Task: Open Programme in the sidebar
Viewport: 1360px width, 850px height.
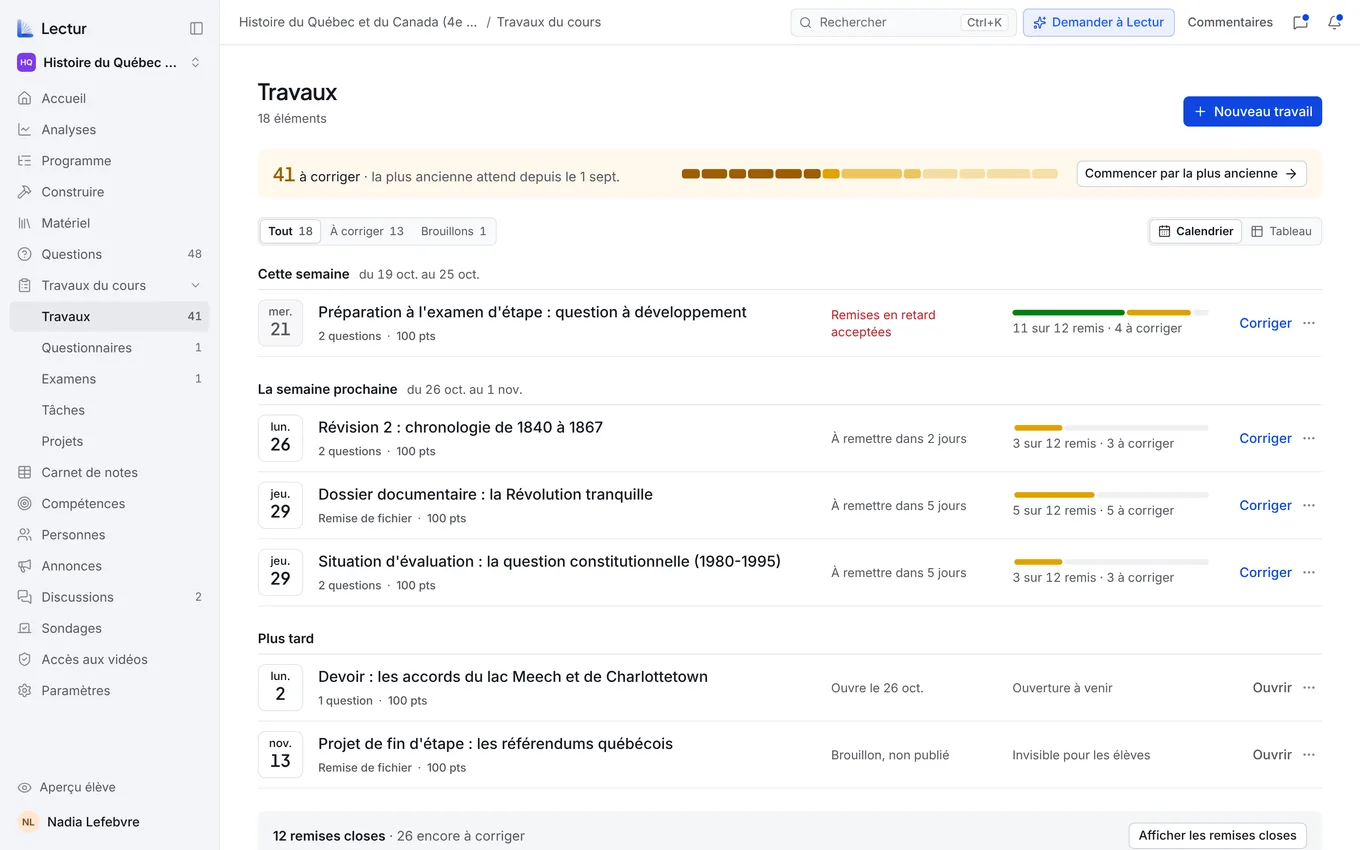Action: tap(109, 160)
